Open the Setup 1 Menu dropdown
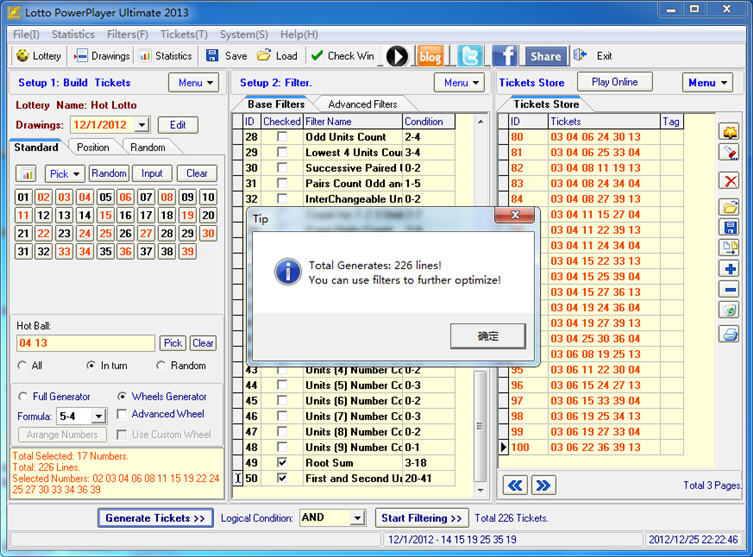The image size is (753, 557). click(194, 83)
